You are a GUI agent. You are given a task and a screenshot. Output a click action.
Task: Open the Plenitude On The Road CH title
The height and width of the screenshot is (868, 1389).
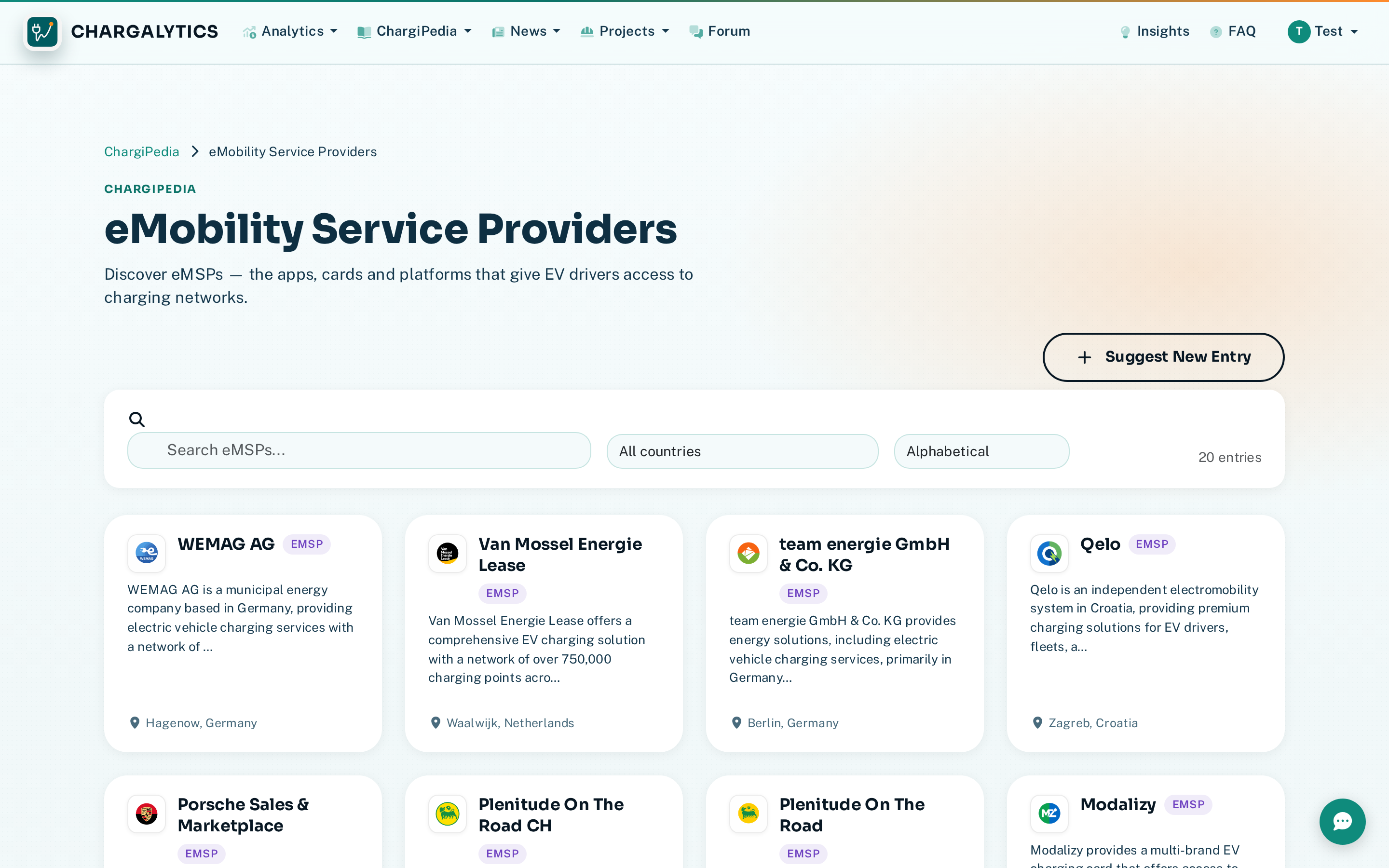[551, 814]
